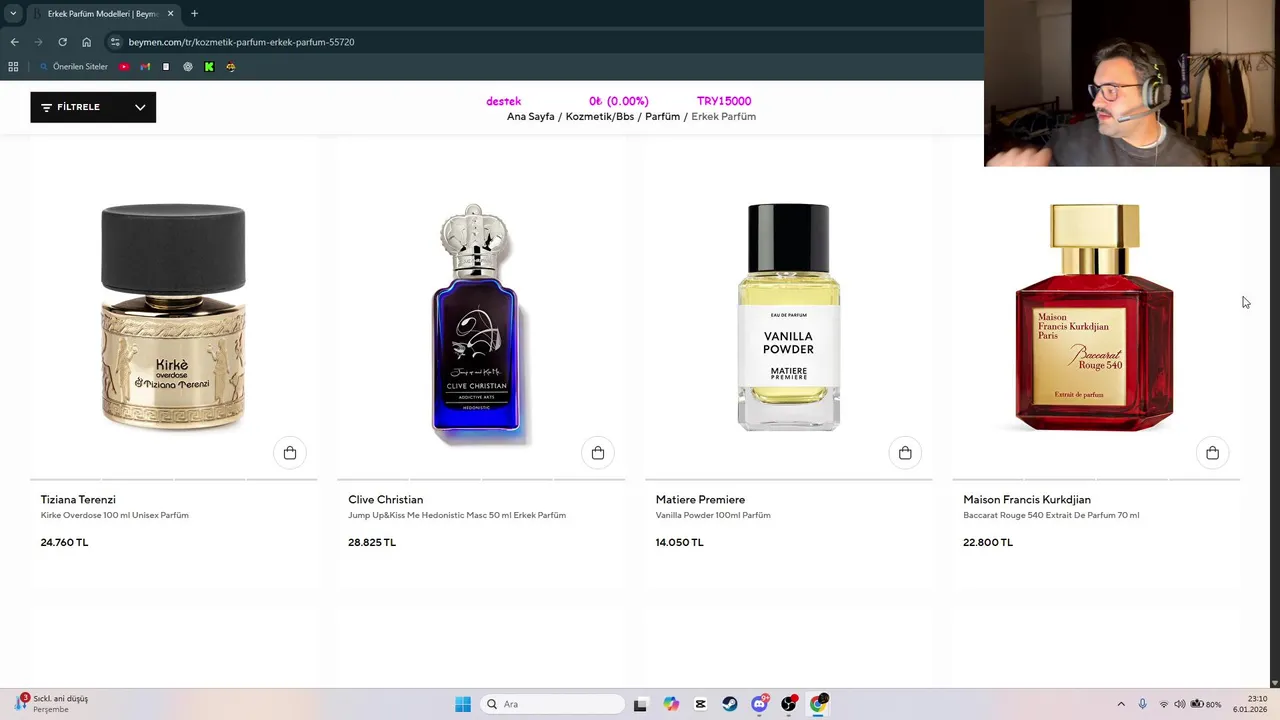Click Baccarat Rouge 540 Extrait product title
The image size is (1280, 720).
[x=1051, y=515]
